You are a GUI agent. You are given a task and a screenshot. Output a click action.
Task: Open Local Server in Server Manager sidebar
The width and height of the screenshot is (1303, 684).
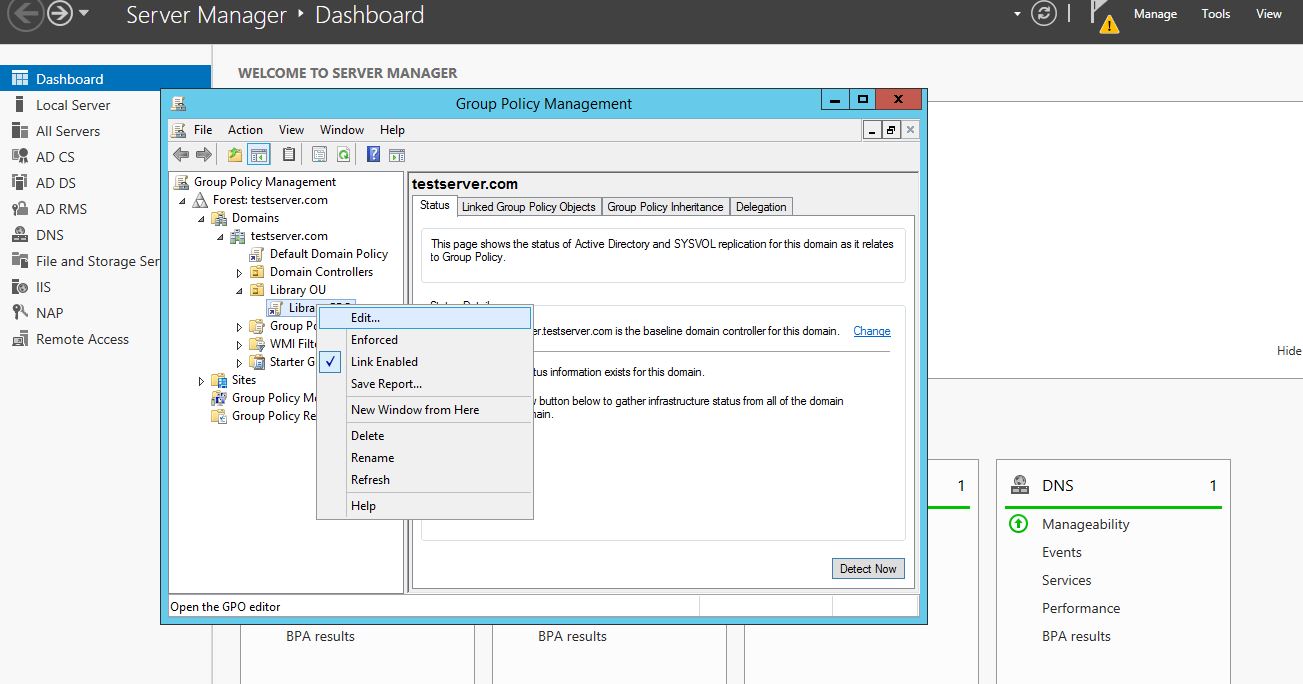[x=73, y=105]
